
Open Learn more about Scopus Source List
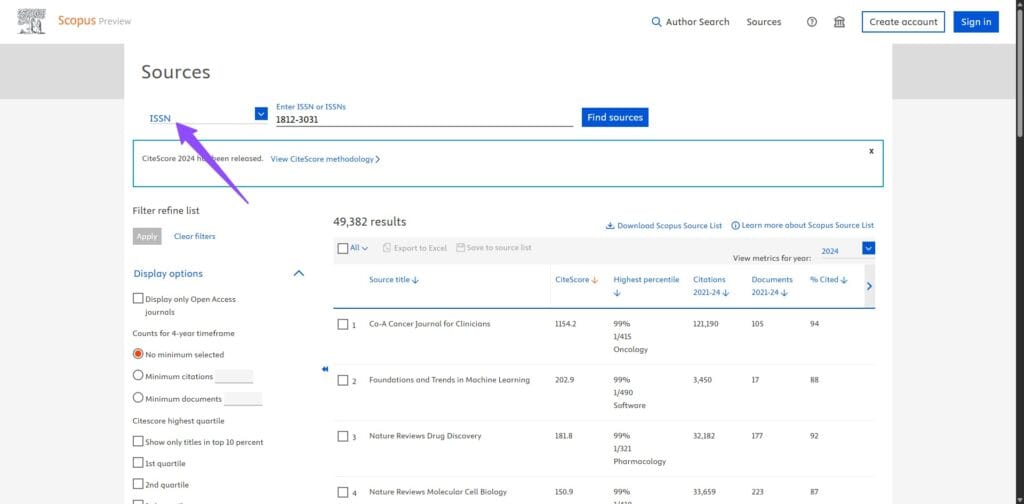pos(803,225)
